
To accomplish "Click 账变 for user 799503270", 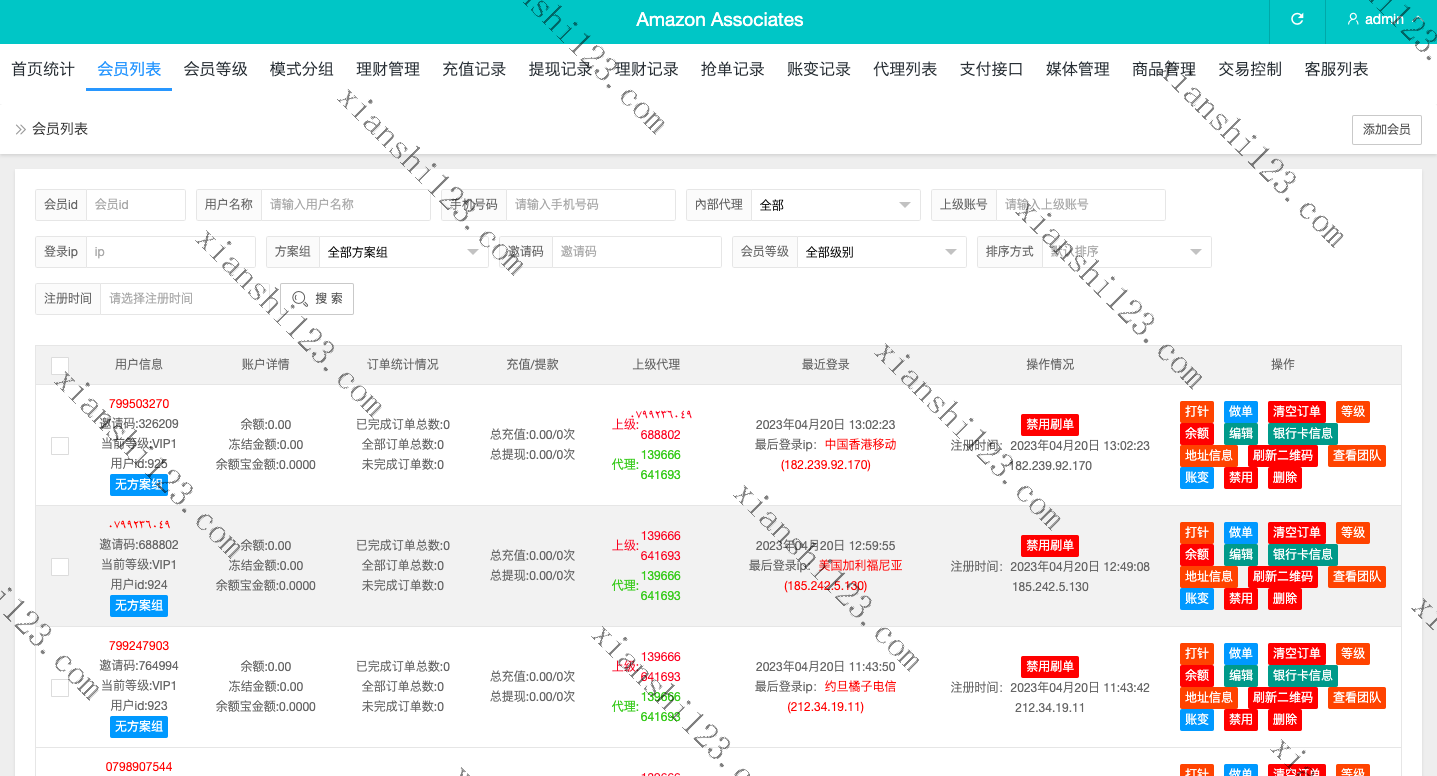I will pos(1197,478).
